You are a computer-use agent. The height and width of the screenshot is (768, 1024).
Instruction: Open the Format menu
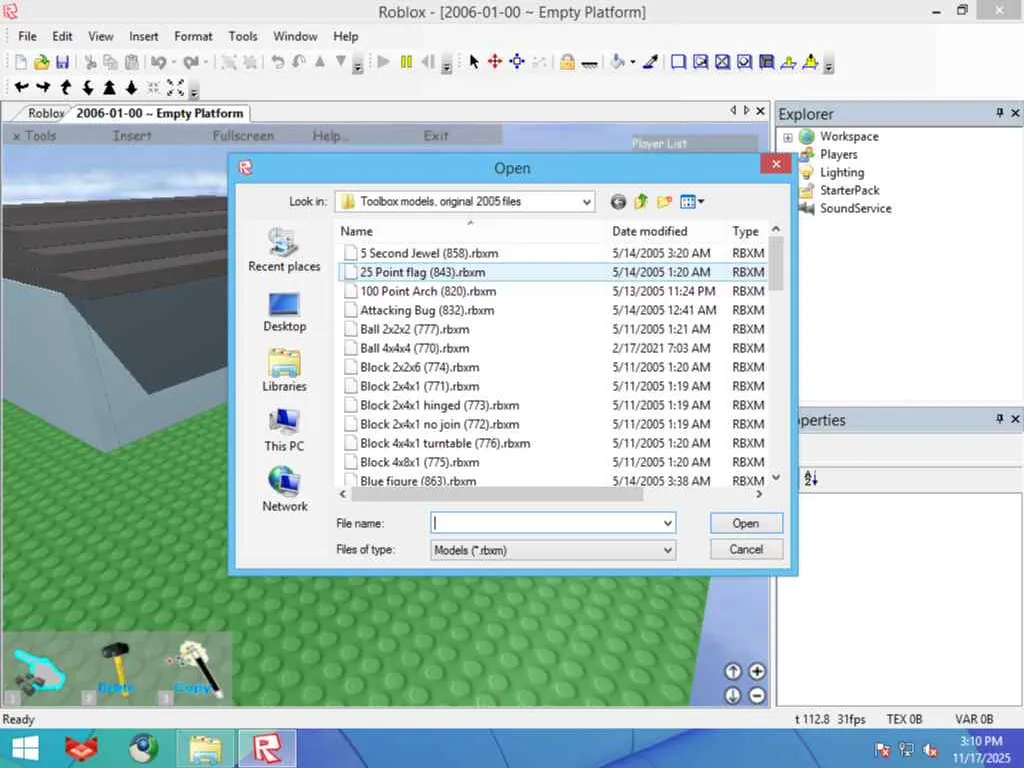tap(193, 37)
